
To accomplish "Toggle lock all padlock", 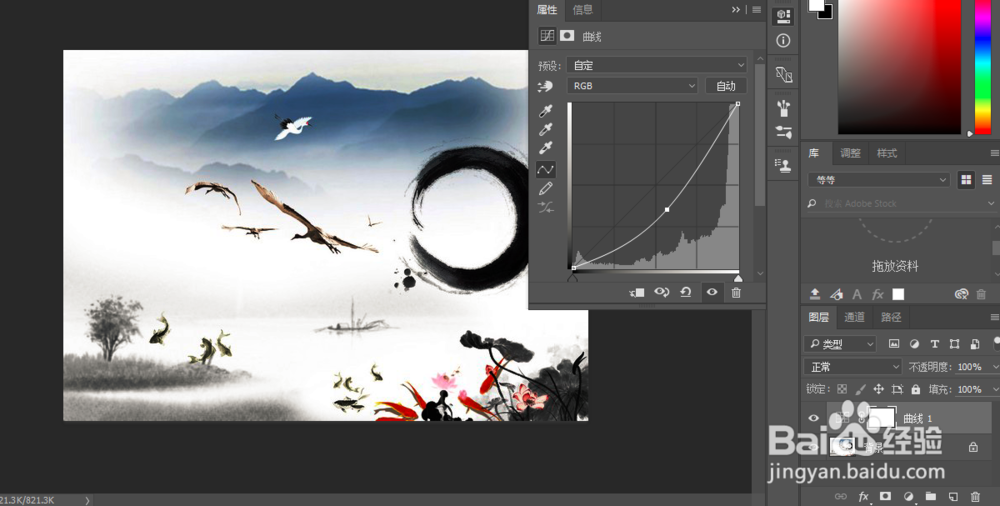I will point(916,389).
